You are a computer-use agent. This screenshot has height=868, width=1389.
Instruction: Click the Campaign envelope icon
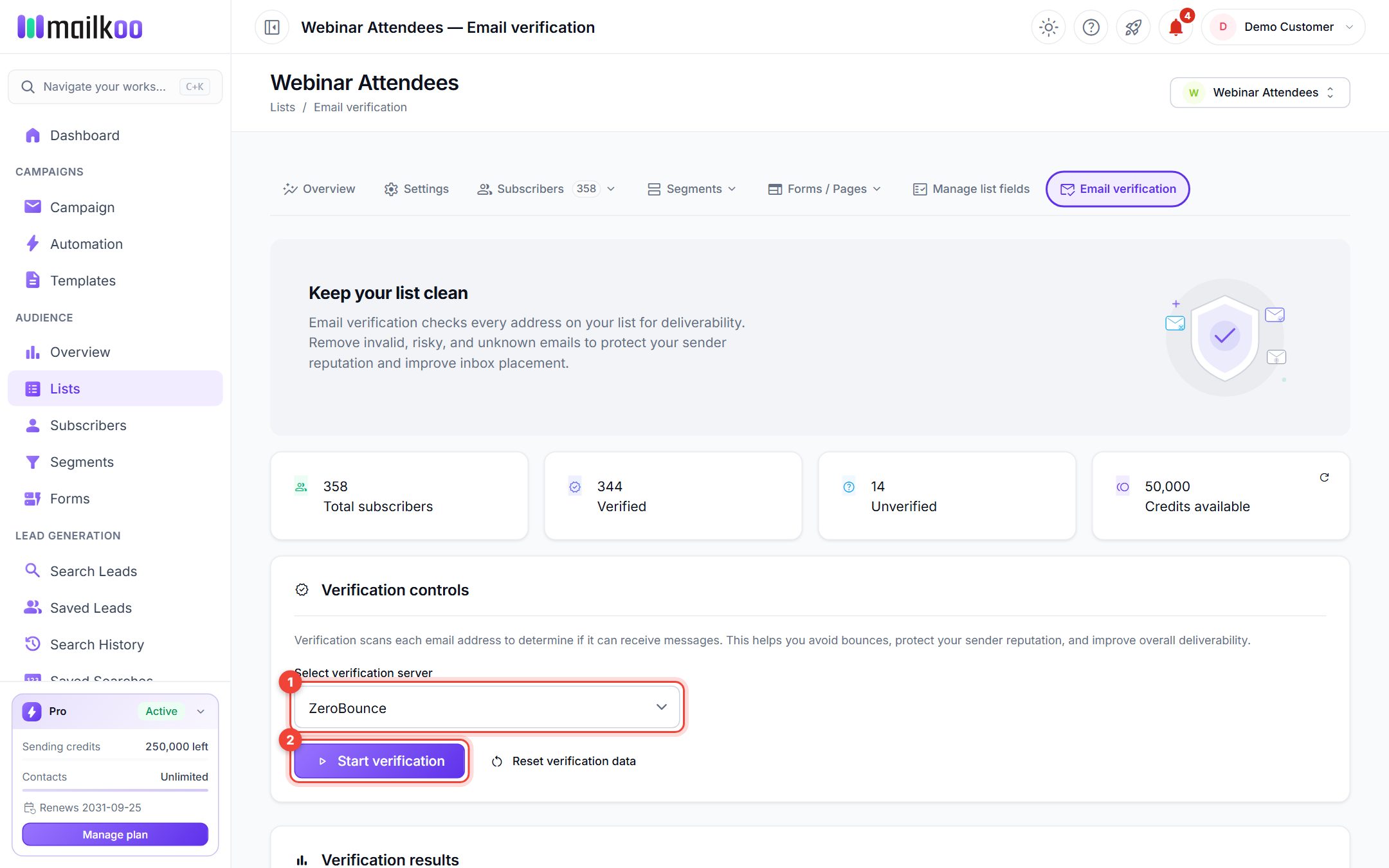32,206
